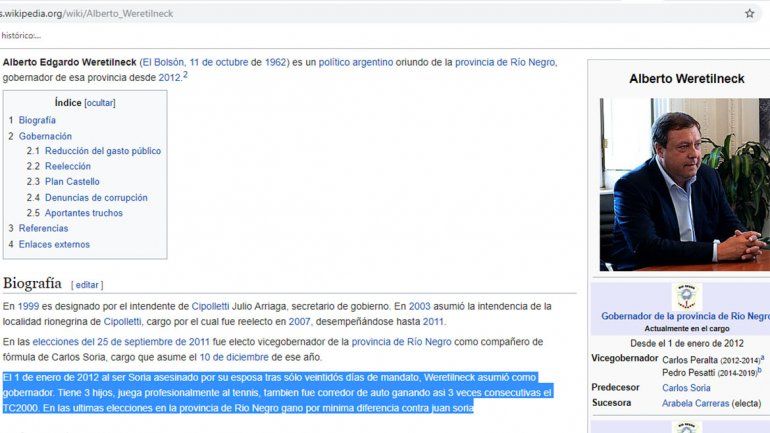Jump to Biografía in the index
770x433 pixels.
coord(37,120)
